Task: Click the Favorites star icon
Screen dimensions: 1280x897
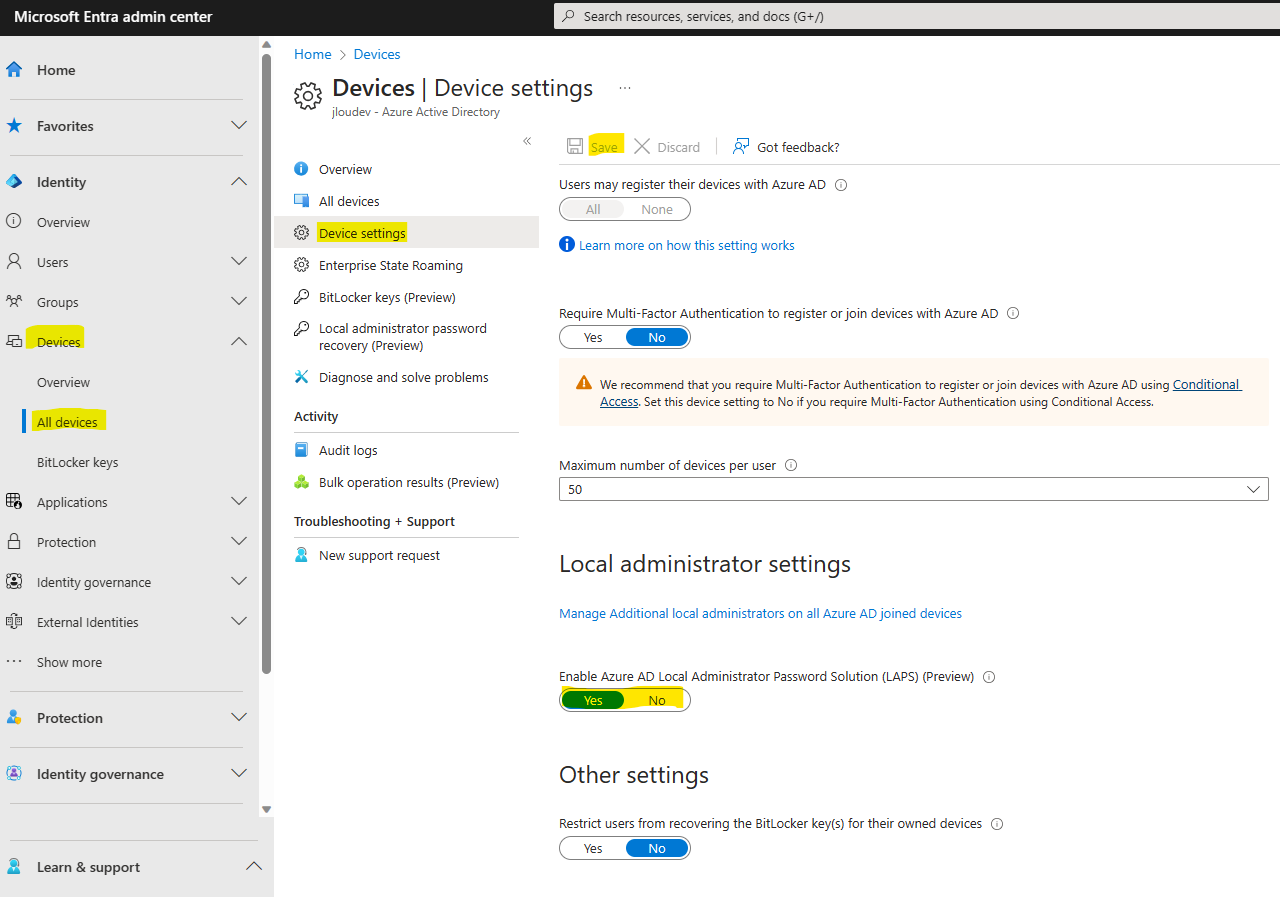Action: 14,126
